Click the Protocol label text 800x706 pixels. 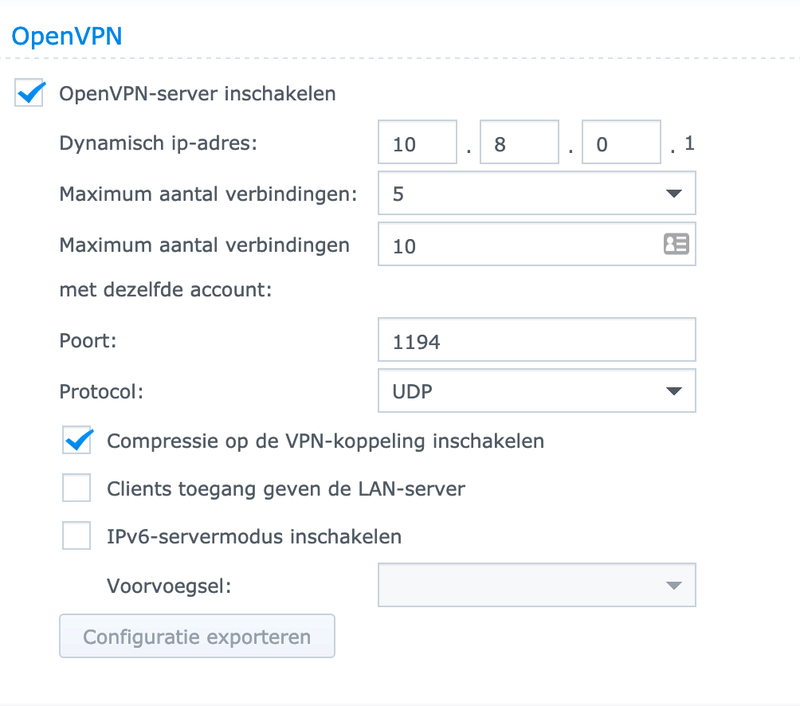pos(101,391)
